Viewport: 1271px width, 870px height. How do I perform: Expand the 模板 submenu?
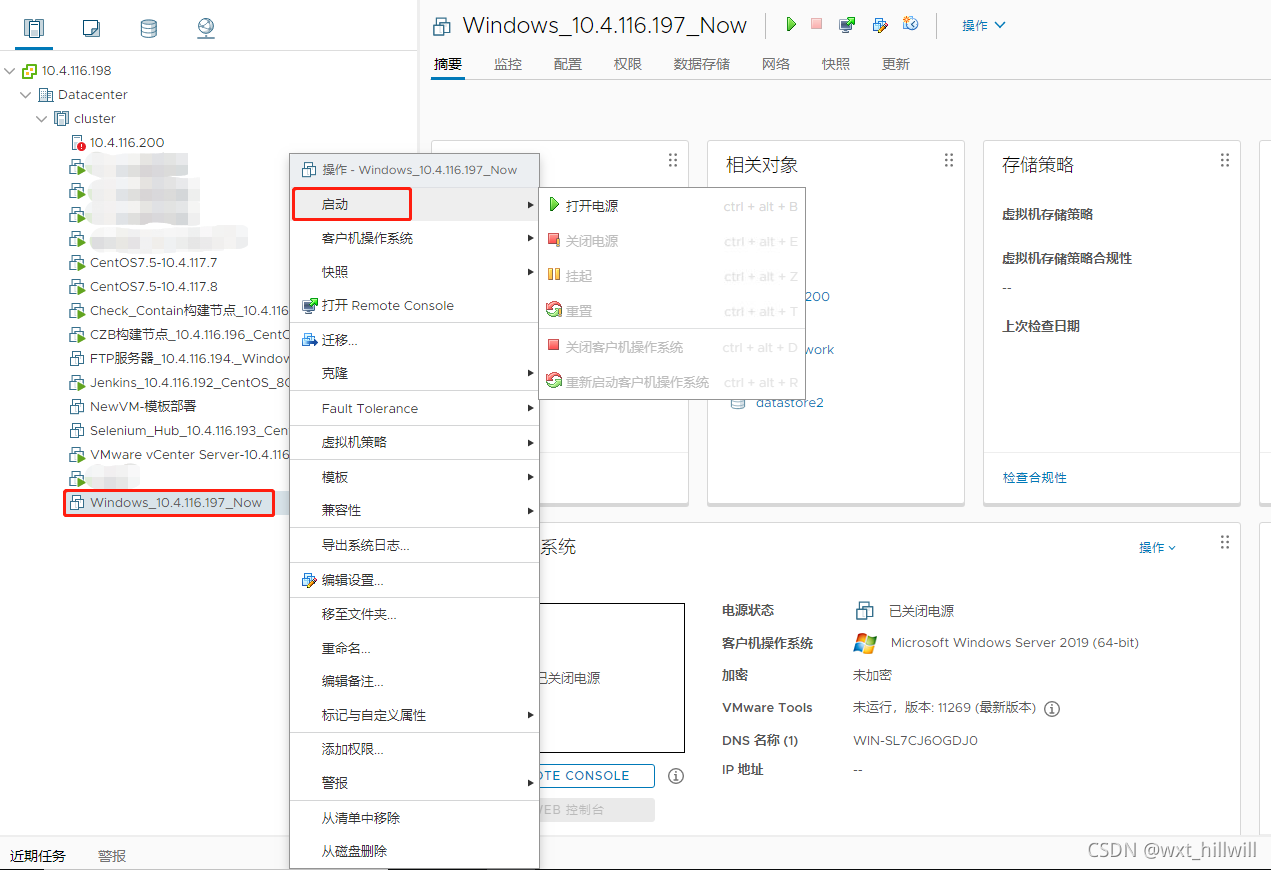pos(414,477)
